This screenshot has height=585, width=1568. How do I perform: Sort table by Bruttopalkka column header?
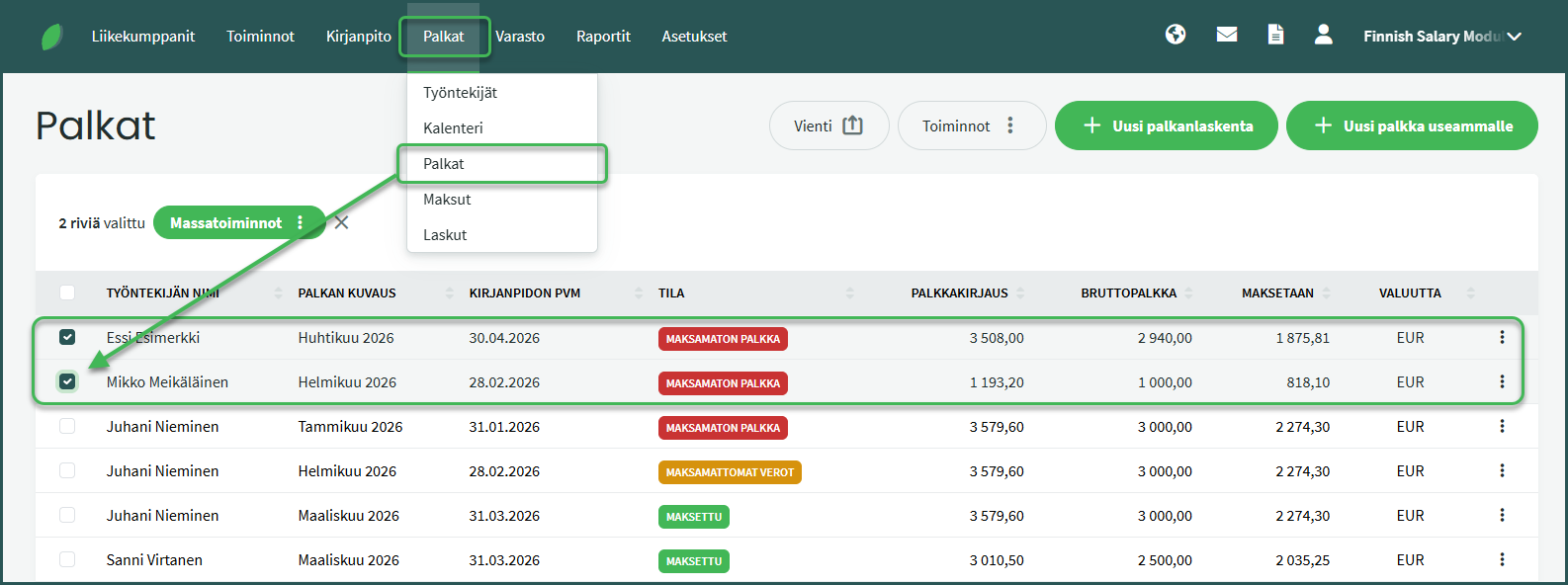(x=1129, y=293)
